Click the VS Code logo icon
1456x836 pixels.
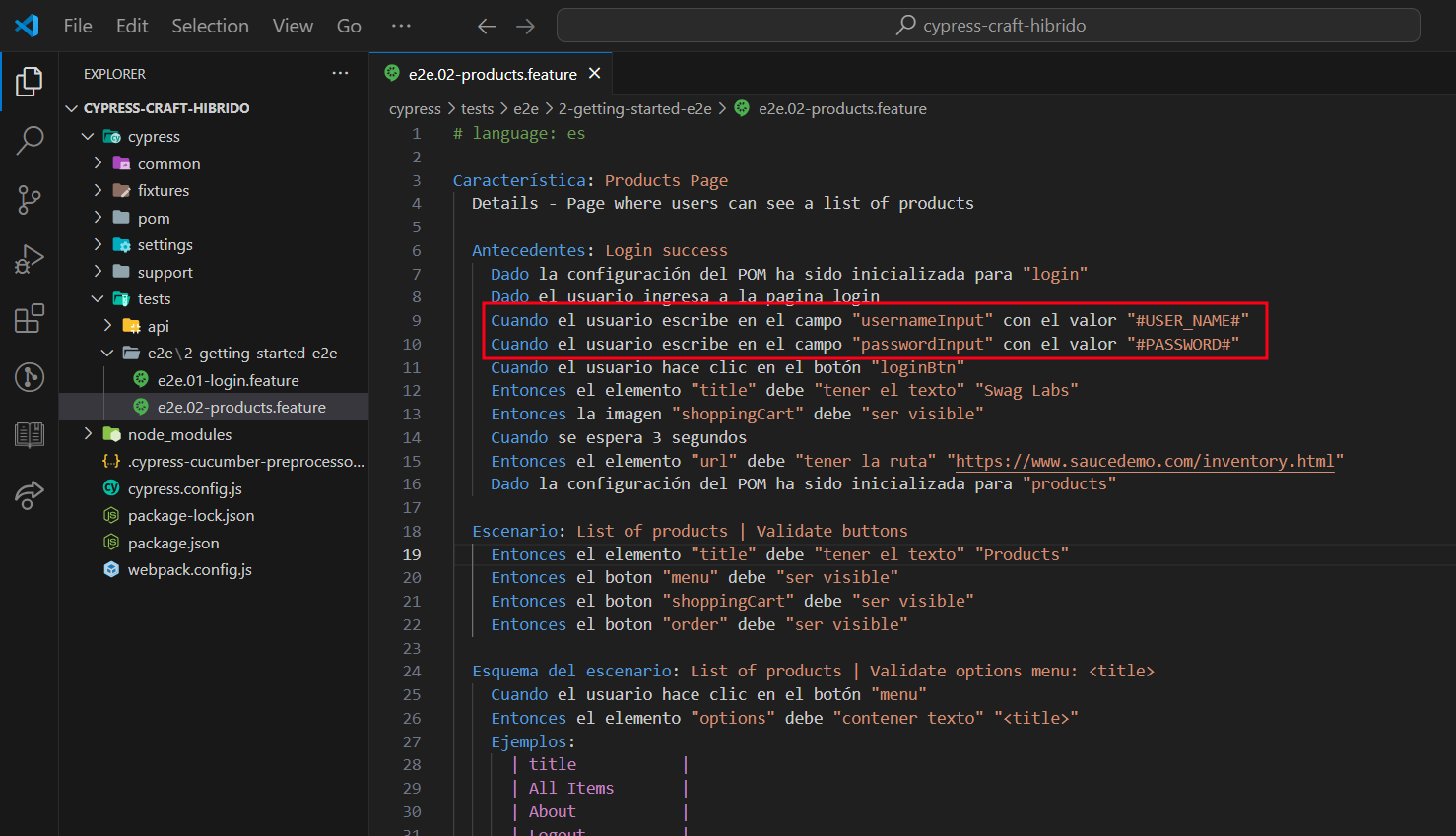pyautogui.click(x=27, y=26)
